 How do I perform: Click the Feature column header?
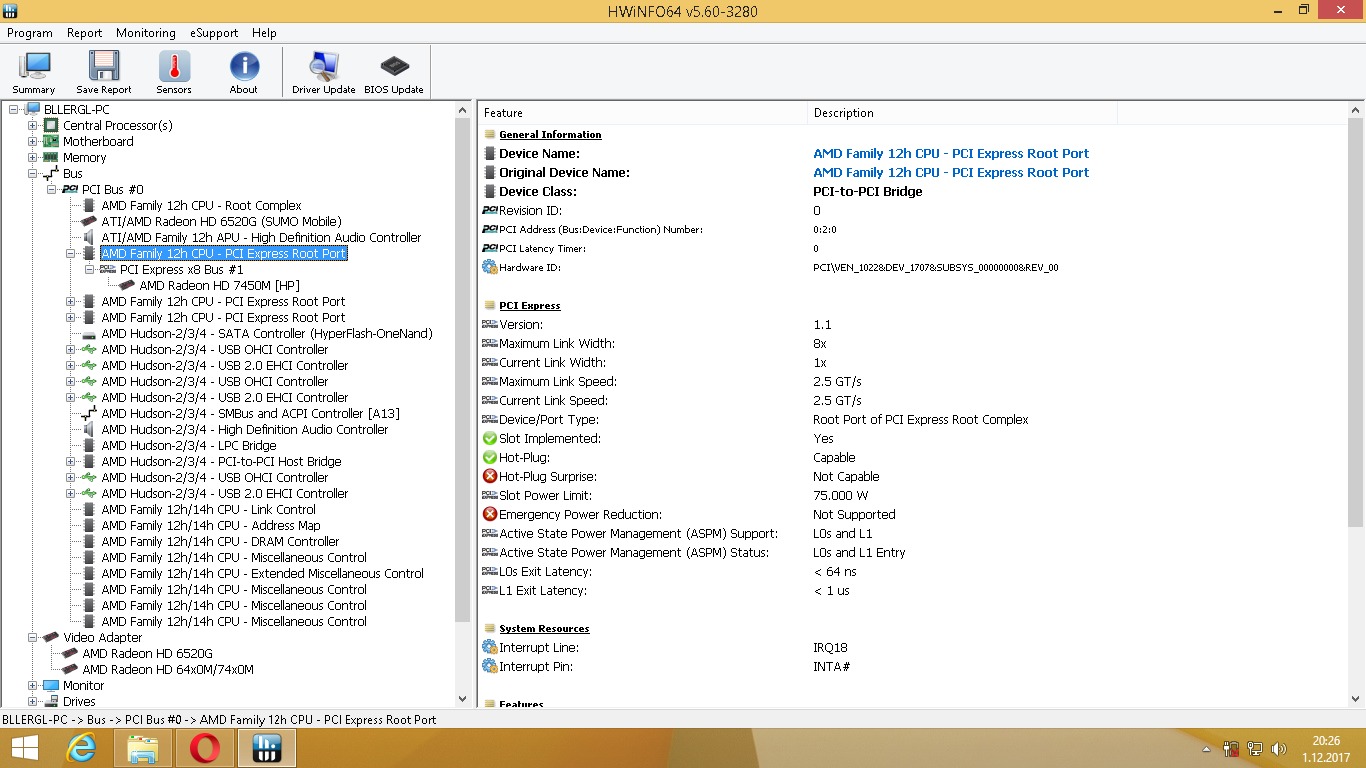(x=643, y=113)
